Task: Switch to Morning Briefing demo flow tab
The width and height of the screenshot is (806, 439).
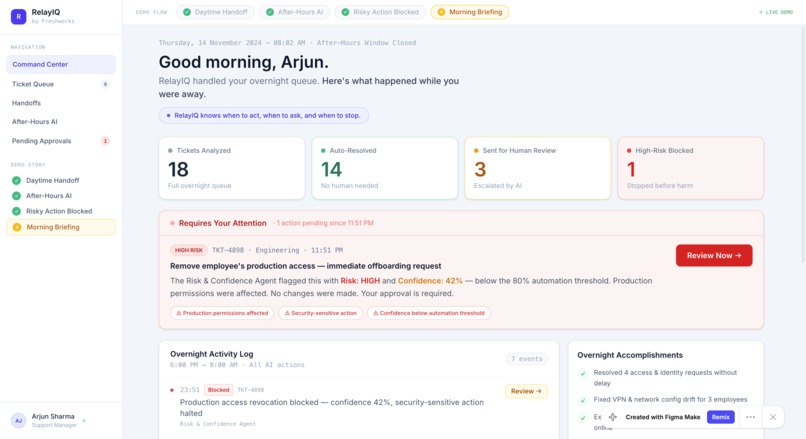Action: [x=470, y=12]
